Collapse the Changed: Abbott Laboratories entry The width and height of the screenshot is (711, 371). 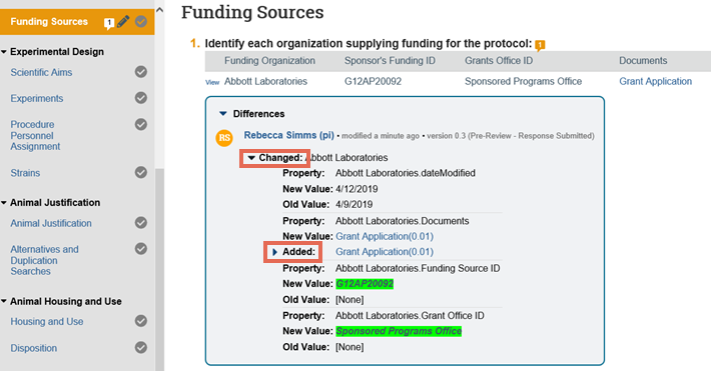tap(251, 158)
